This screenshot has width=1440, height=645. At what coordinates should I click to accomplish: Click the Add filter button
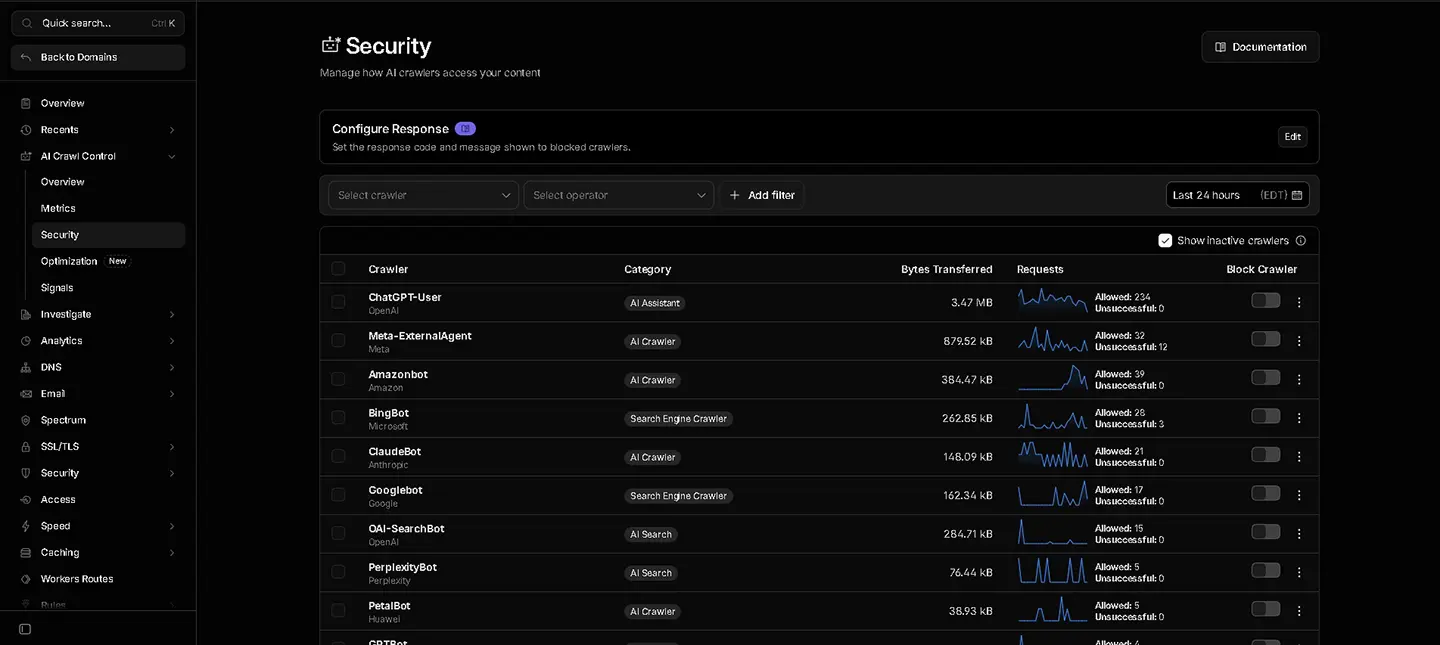coord(762,195)
